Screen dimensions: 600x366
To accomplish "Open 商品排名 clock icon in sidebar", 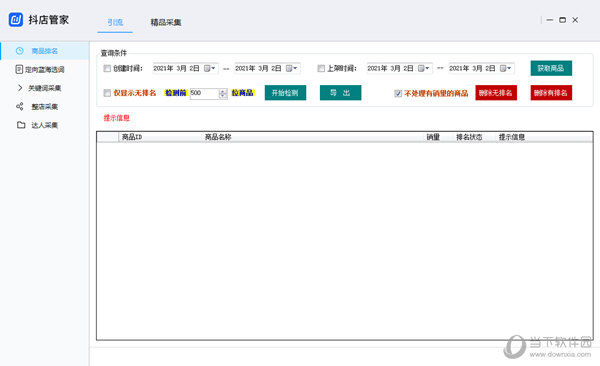I will (20, 51).
